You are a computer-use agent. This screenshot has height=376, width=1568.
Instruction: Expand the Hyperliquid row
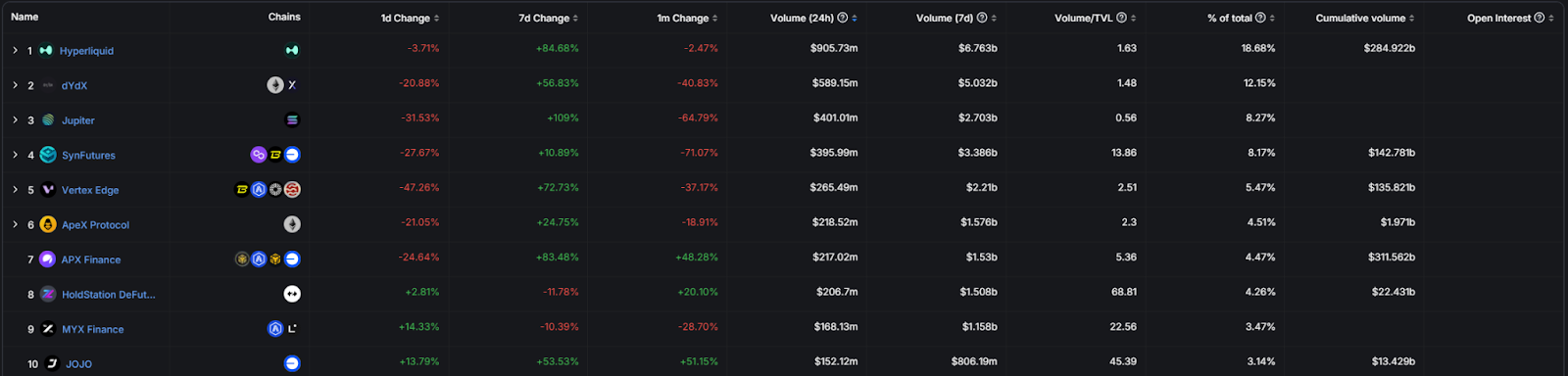tap(15, 51)
